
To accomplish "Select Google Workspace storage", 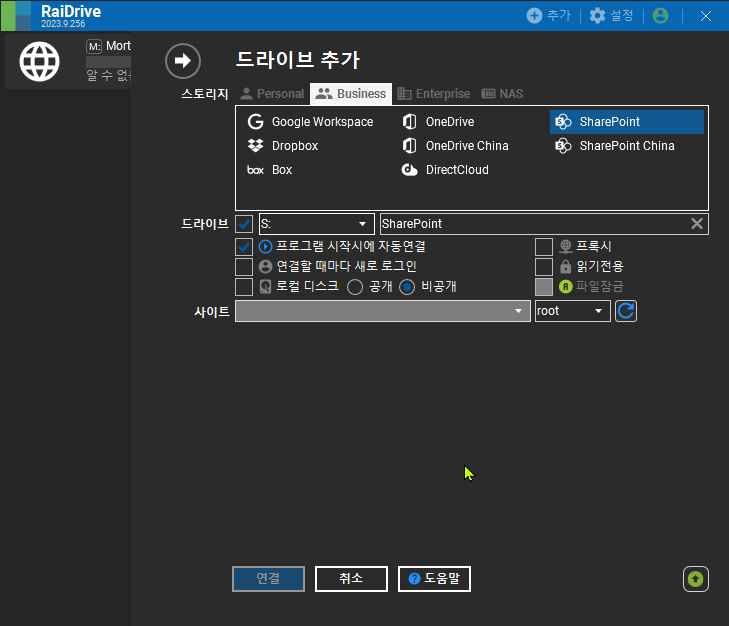I will (x=310, y=122).
